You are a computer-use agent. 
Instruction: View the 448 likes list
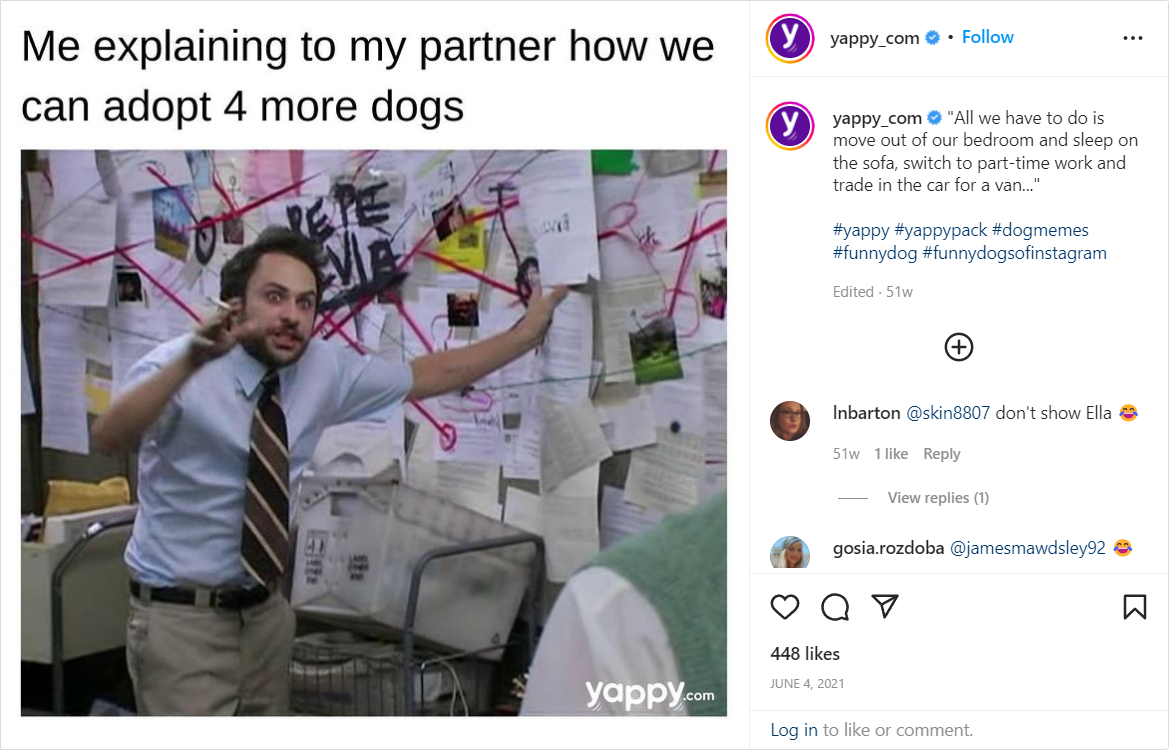[805, 654]
